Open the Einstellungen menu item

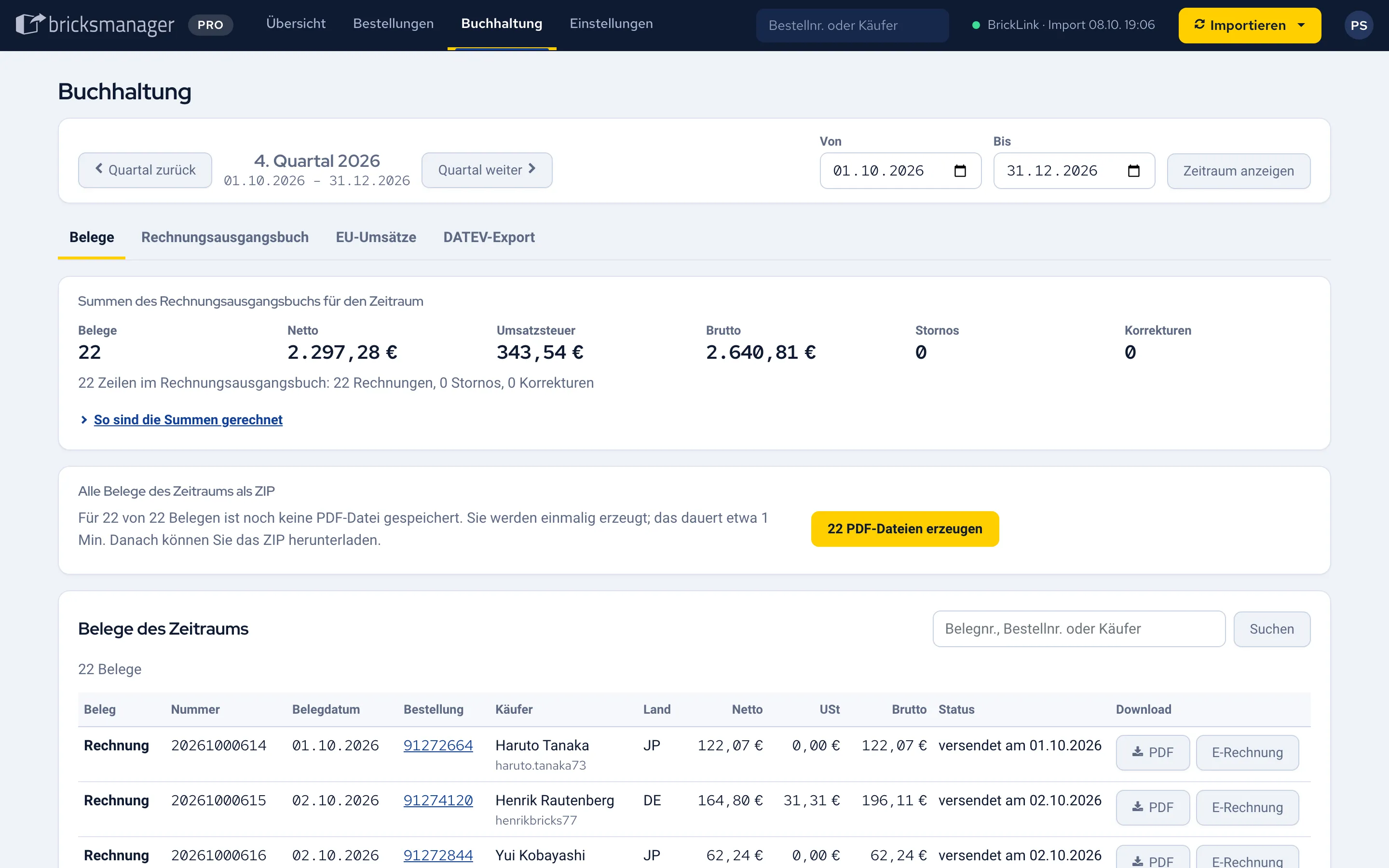click(x=611, y=24)
